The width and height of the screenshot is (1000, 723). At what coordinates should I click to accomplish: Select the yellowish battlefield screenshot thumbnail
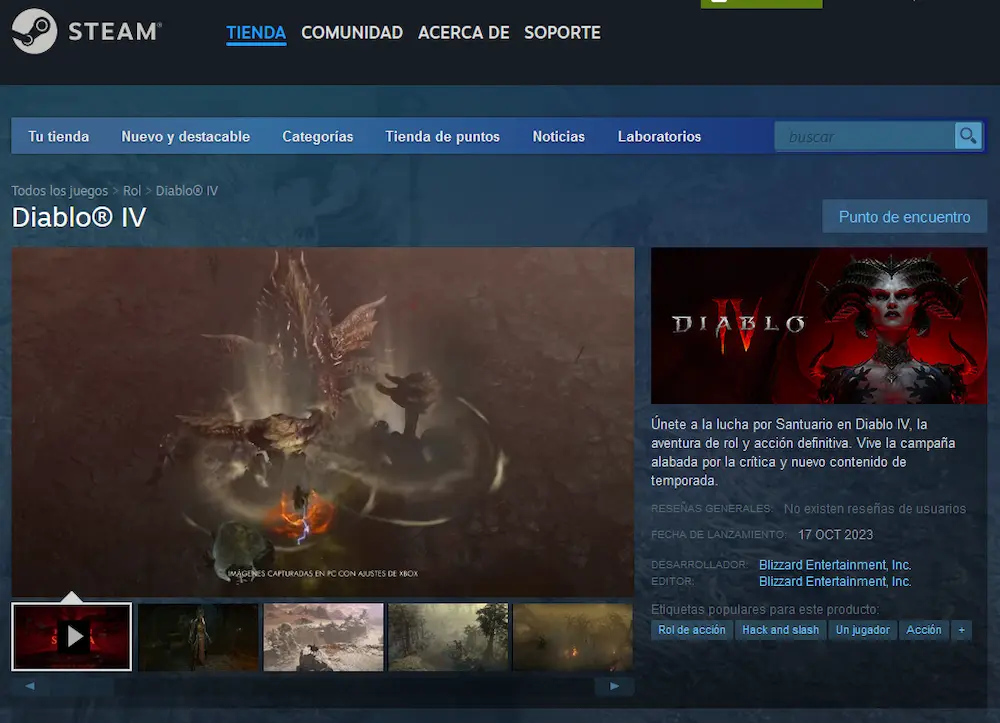click(x=573, y=636)
